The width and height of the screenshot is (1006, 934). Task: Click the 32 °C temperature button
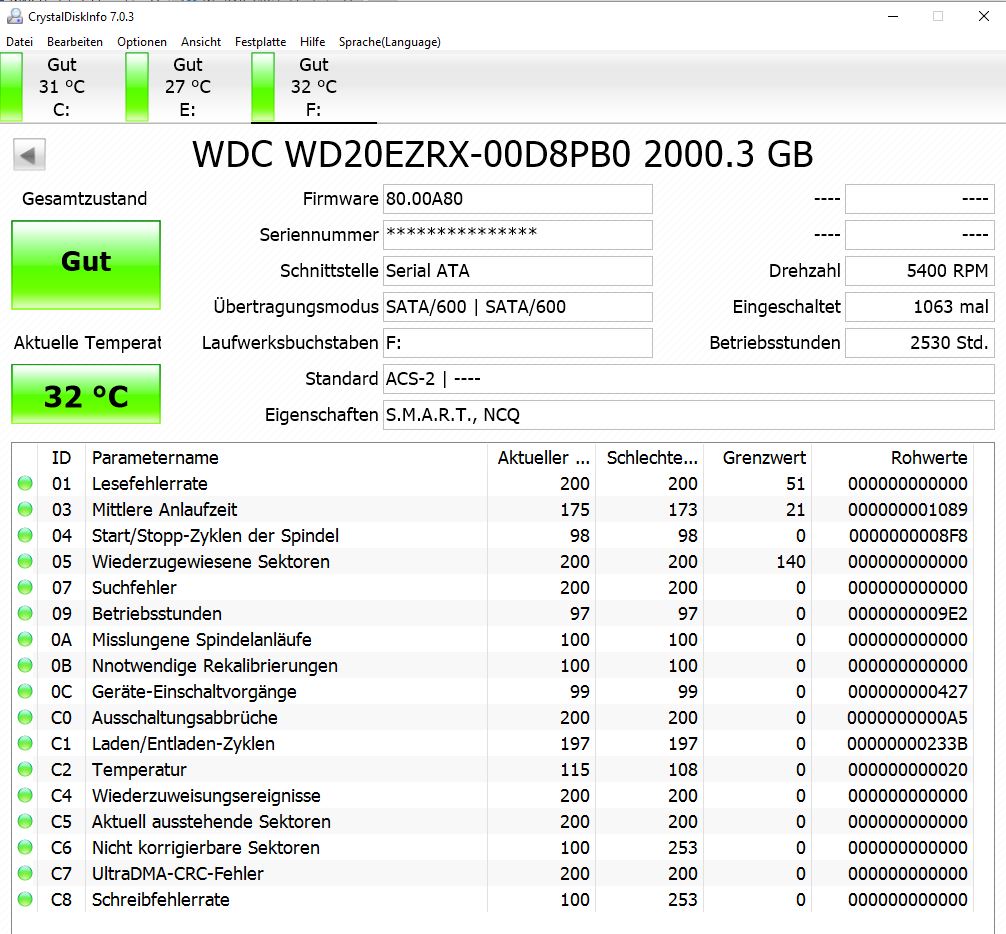pyautogui.click(x=86, y=394)
